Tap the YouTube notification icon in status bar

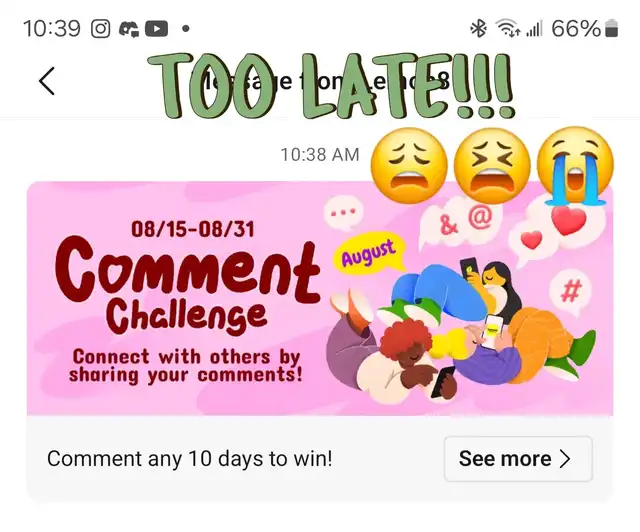point(156,29)
